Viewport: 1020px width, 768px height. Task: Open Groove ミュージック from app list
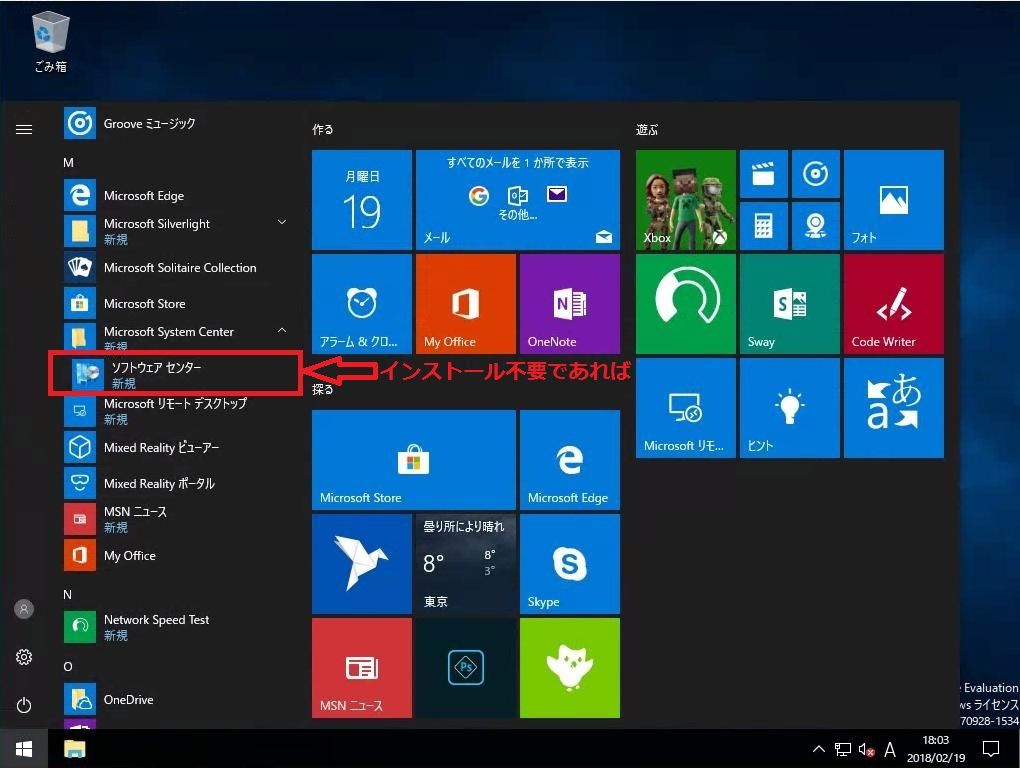(176, 123)
